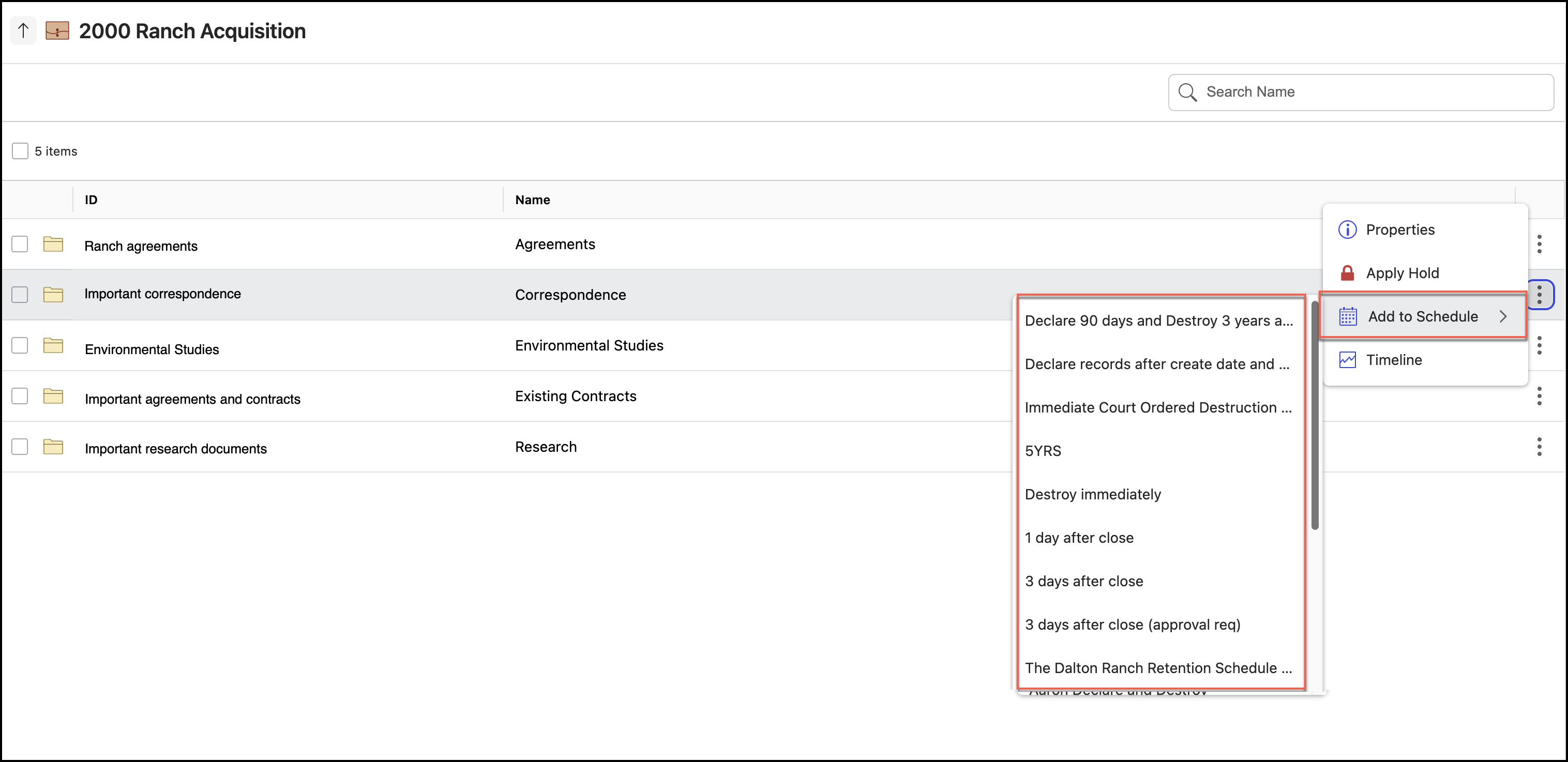Open the Important research documents row's three-dot menu
This screenshot has height=762, width=1568.
[x=1539, y=447]
